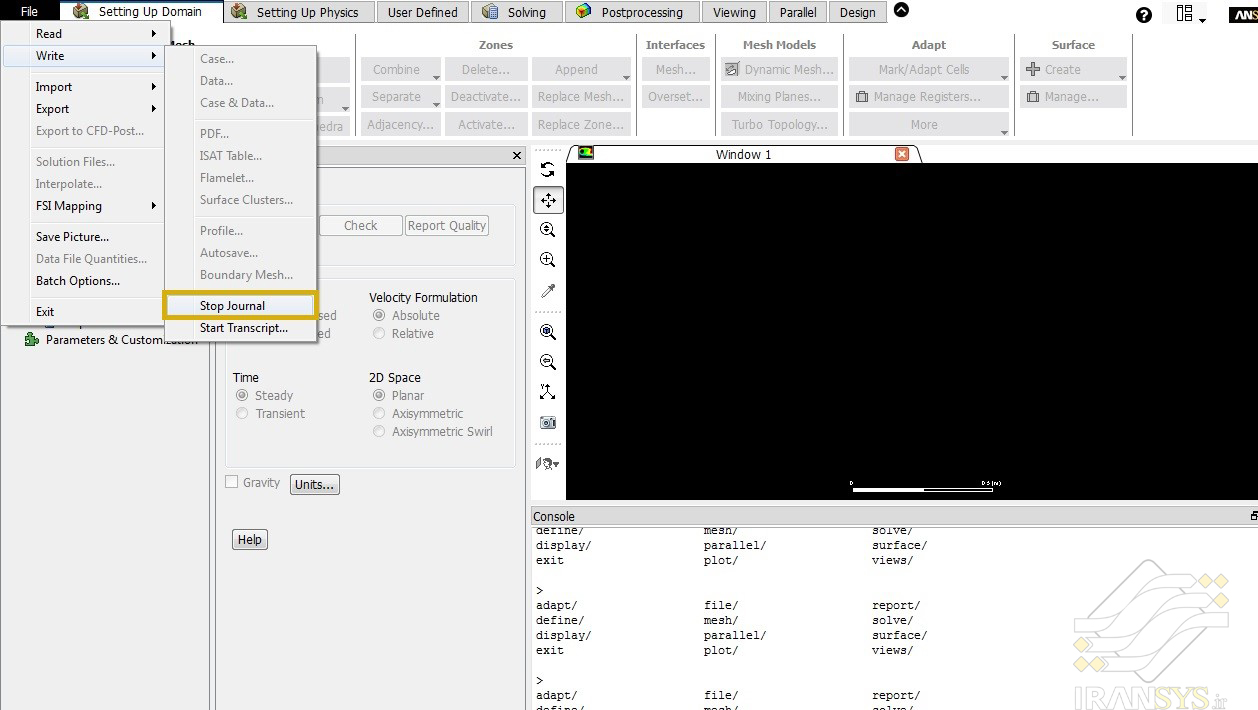Click the Units button
The image size is (1258, 710).
315,485
